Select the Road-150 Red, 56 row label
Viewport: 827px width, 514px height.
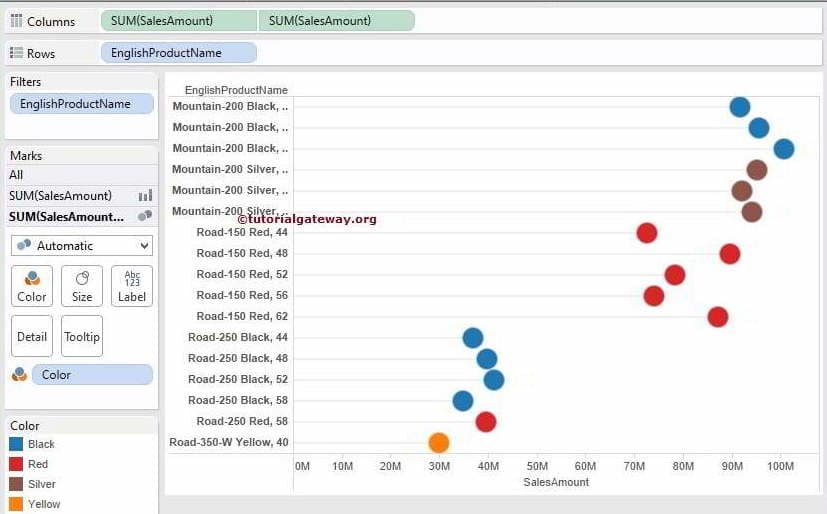click(242, 295)
